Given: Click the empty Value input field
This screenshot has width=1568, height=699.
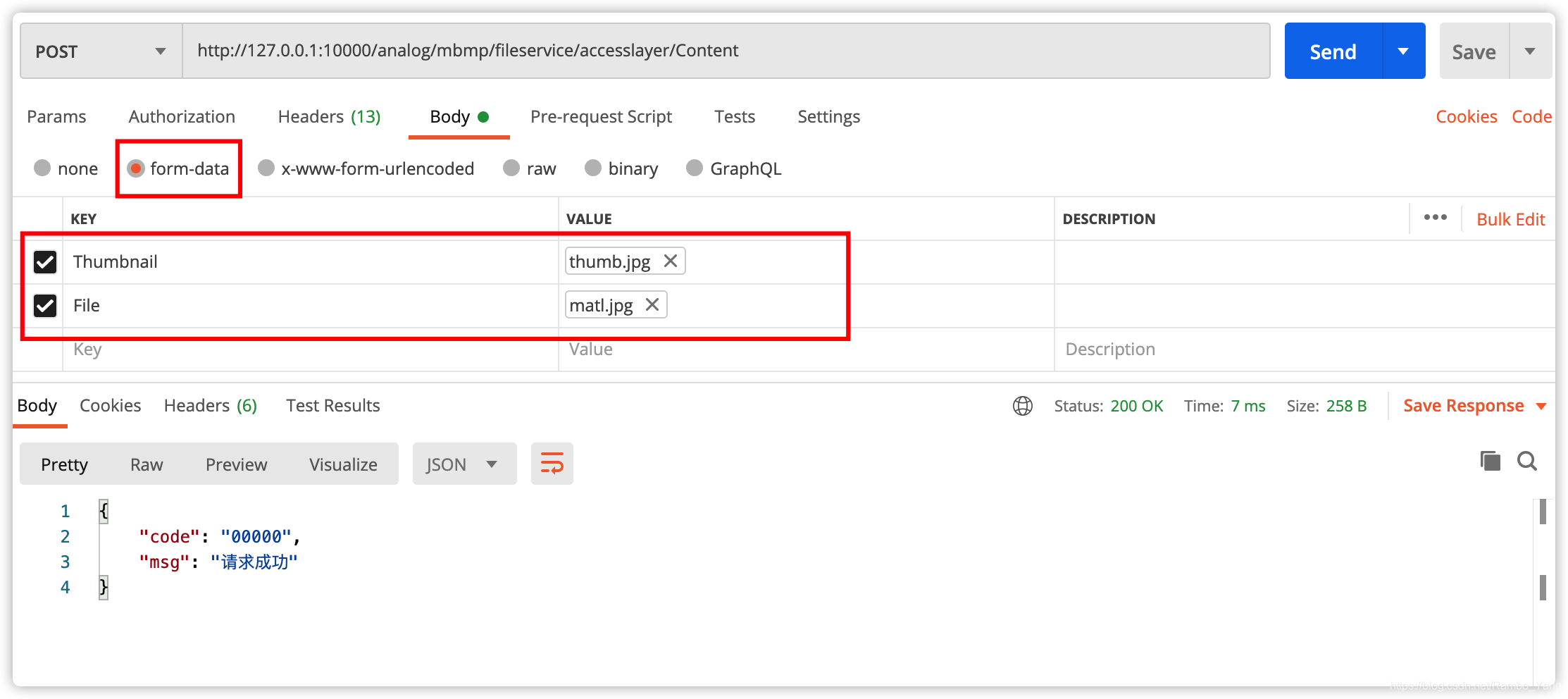Looking at the screenshot, I should (807, 349).
